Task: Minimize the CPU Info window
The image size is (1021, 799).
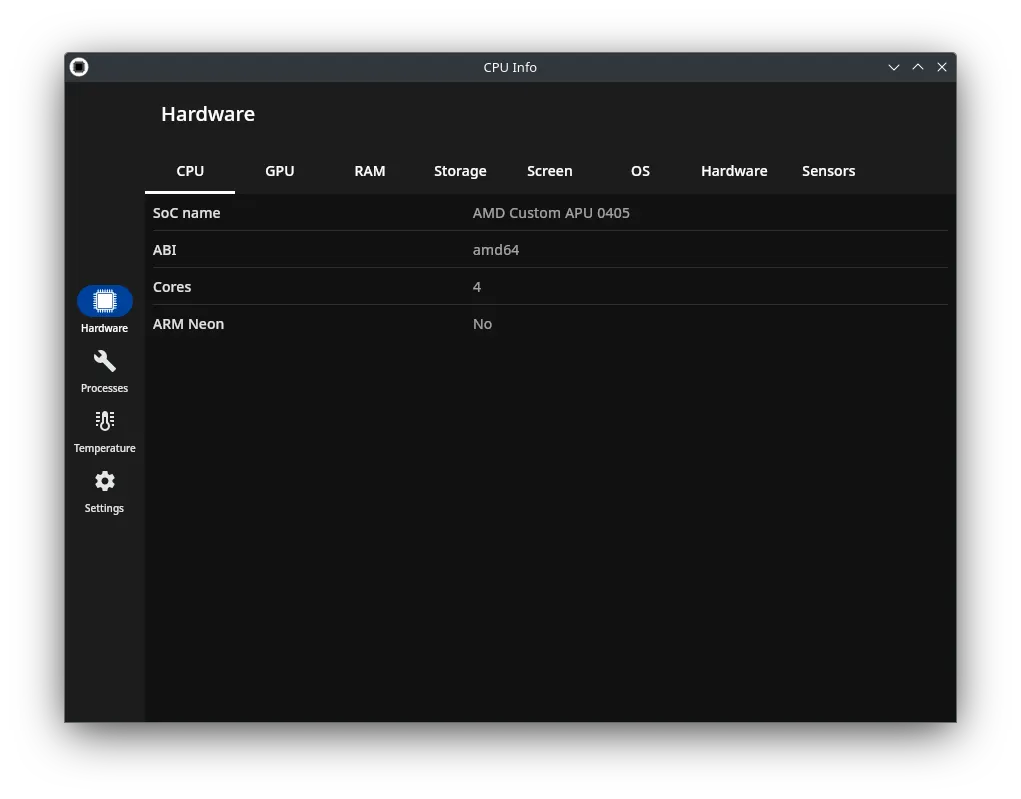Action: pyautogui.click(x=894, y=67)
